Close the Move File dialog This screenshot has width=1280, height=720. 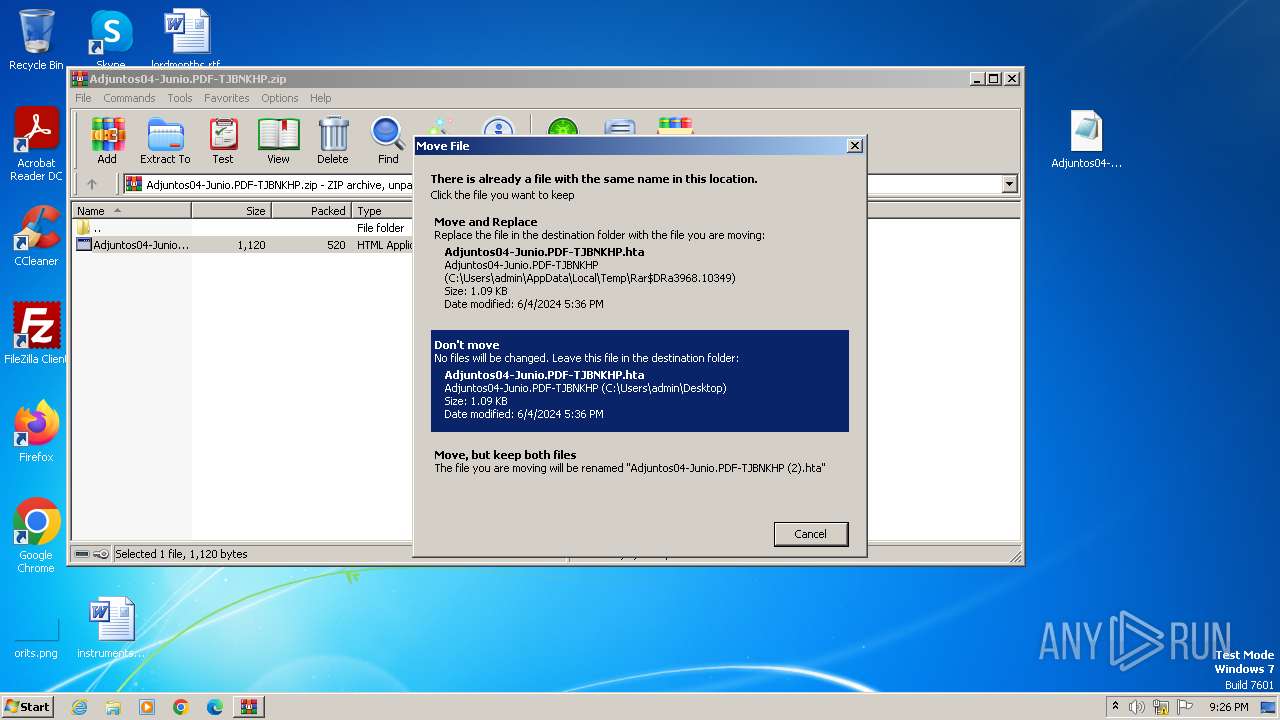click(x=854, y=146)
